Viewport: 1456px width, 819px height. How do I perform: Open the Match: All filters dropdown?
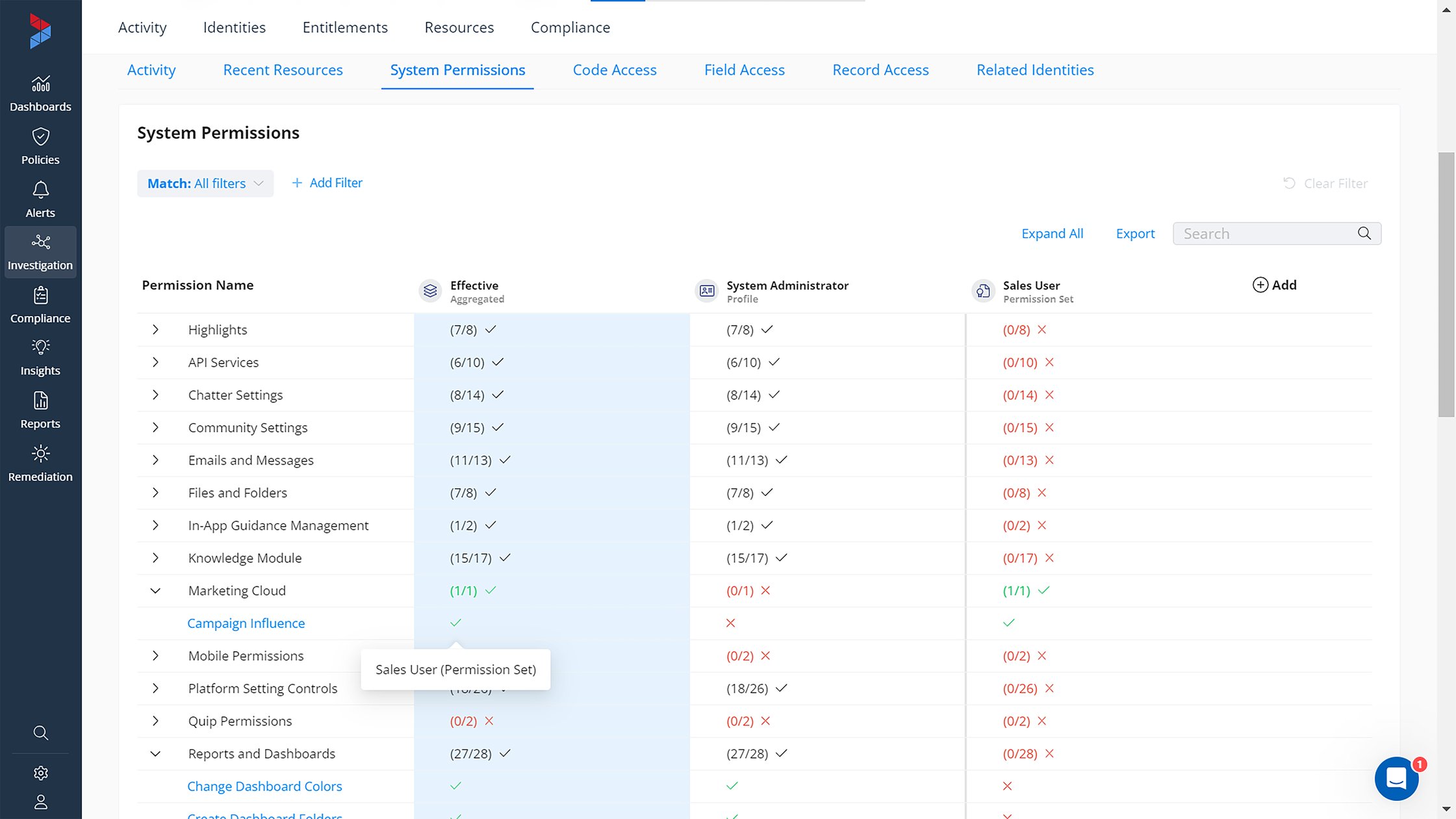click(x=205, y=183)
